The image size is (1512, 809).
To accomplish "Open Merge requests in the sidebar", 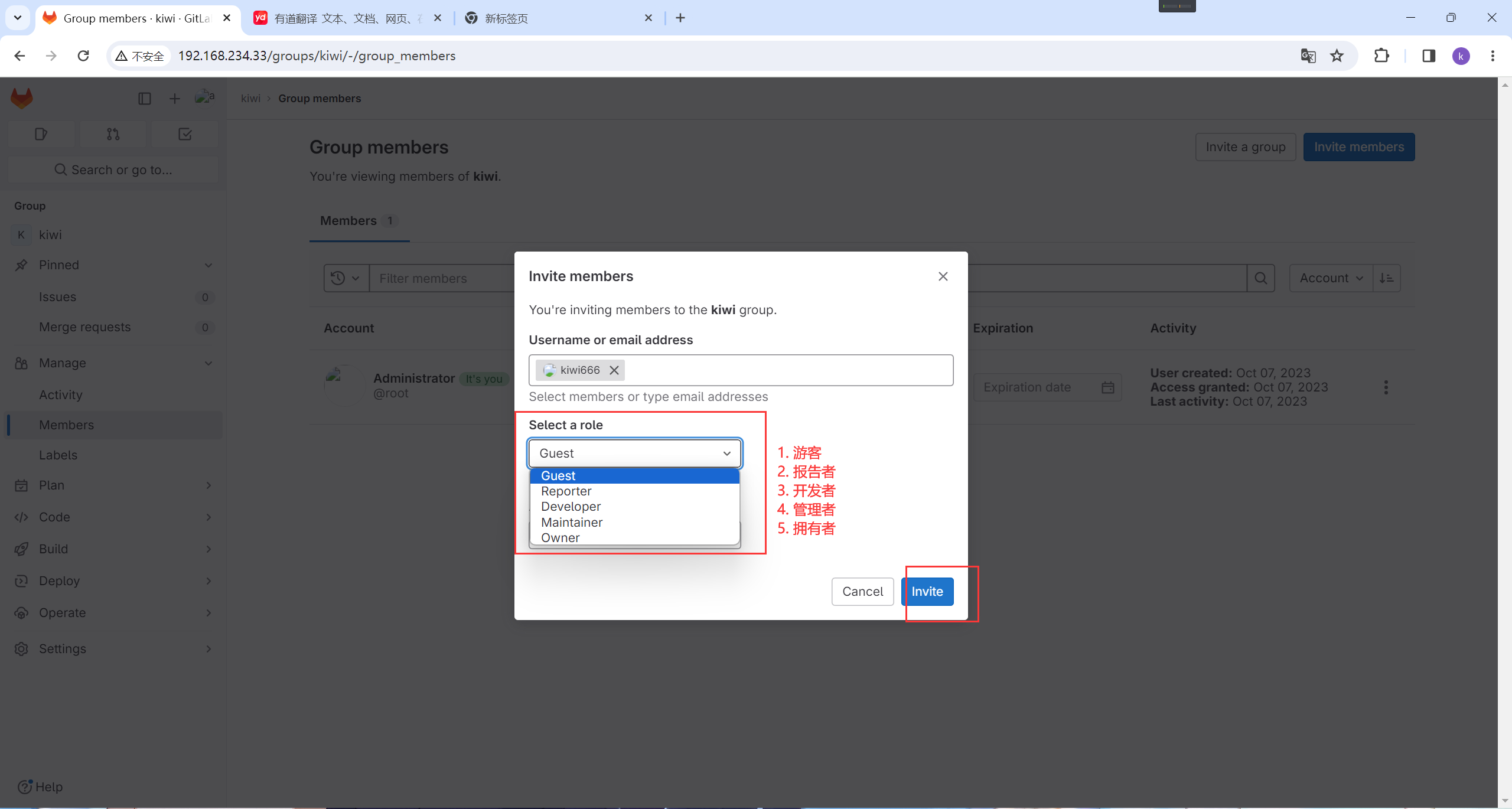I will 113,327.
